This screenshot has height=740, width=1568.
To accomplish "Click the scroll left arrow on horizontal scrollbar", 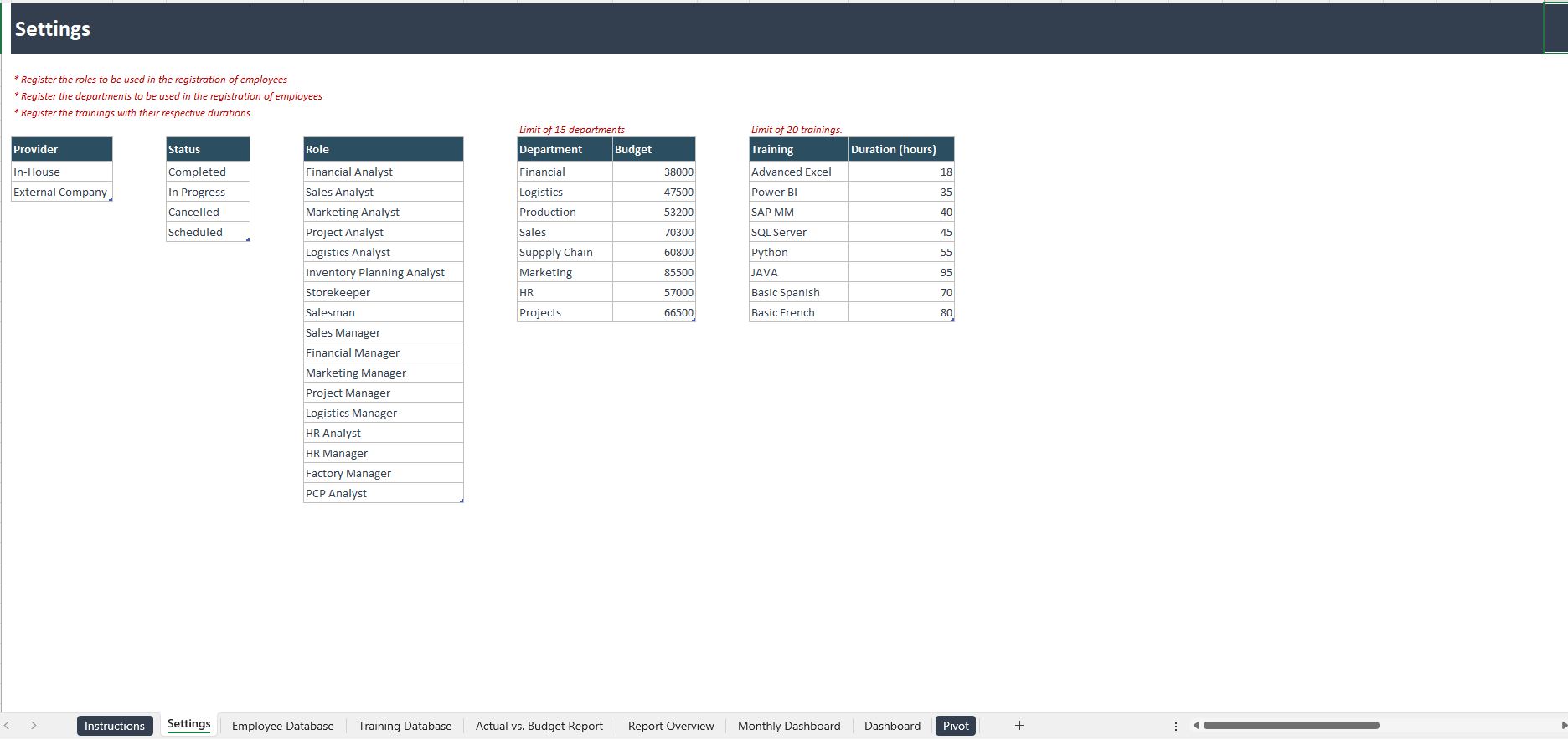I will coord(1196,726).
